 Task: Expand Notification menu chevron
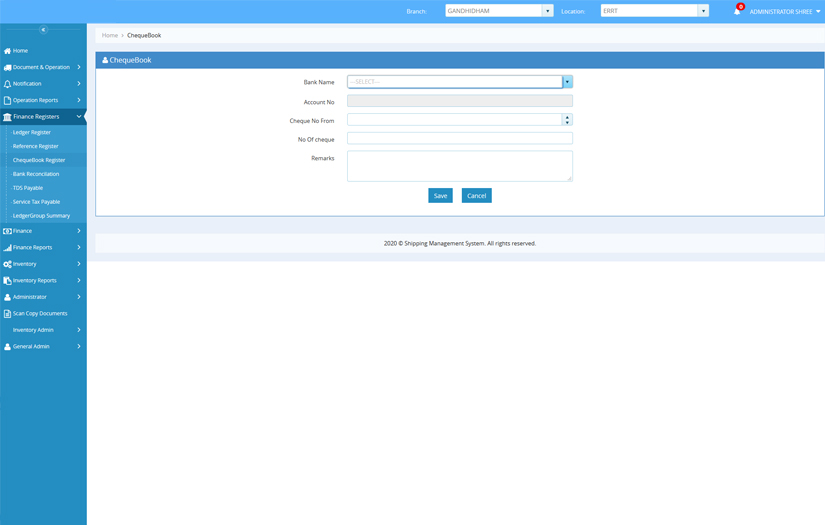click(79, 84)
